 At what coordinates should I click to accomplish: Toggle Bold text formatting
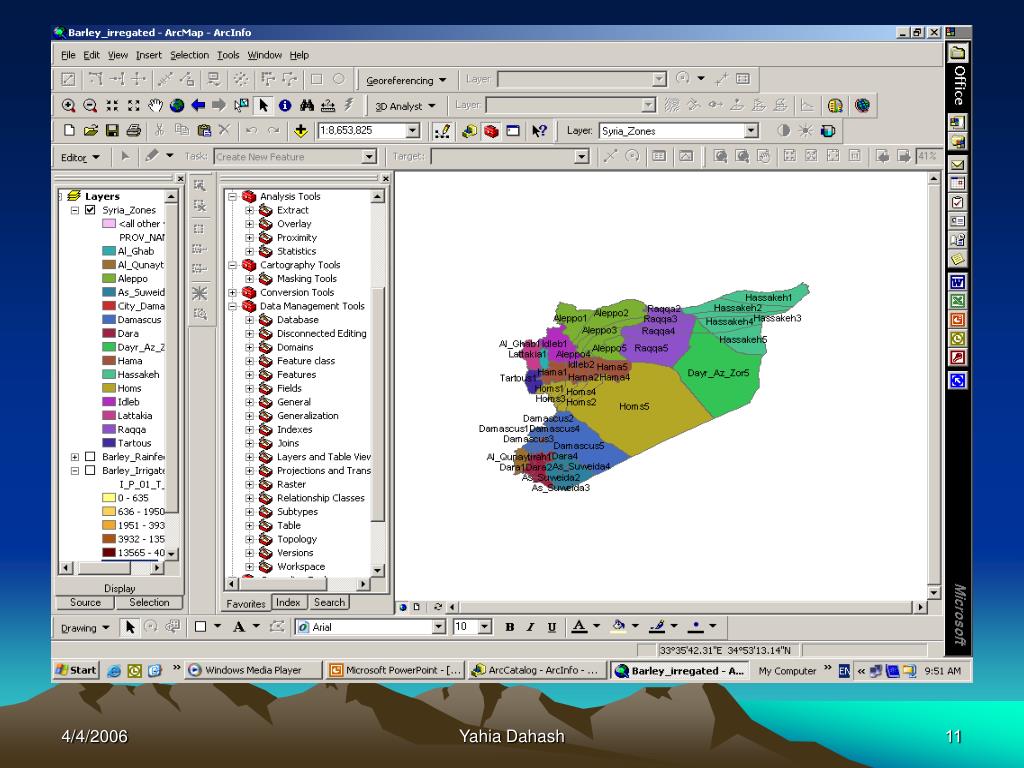(509, 627)
